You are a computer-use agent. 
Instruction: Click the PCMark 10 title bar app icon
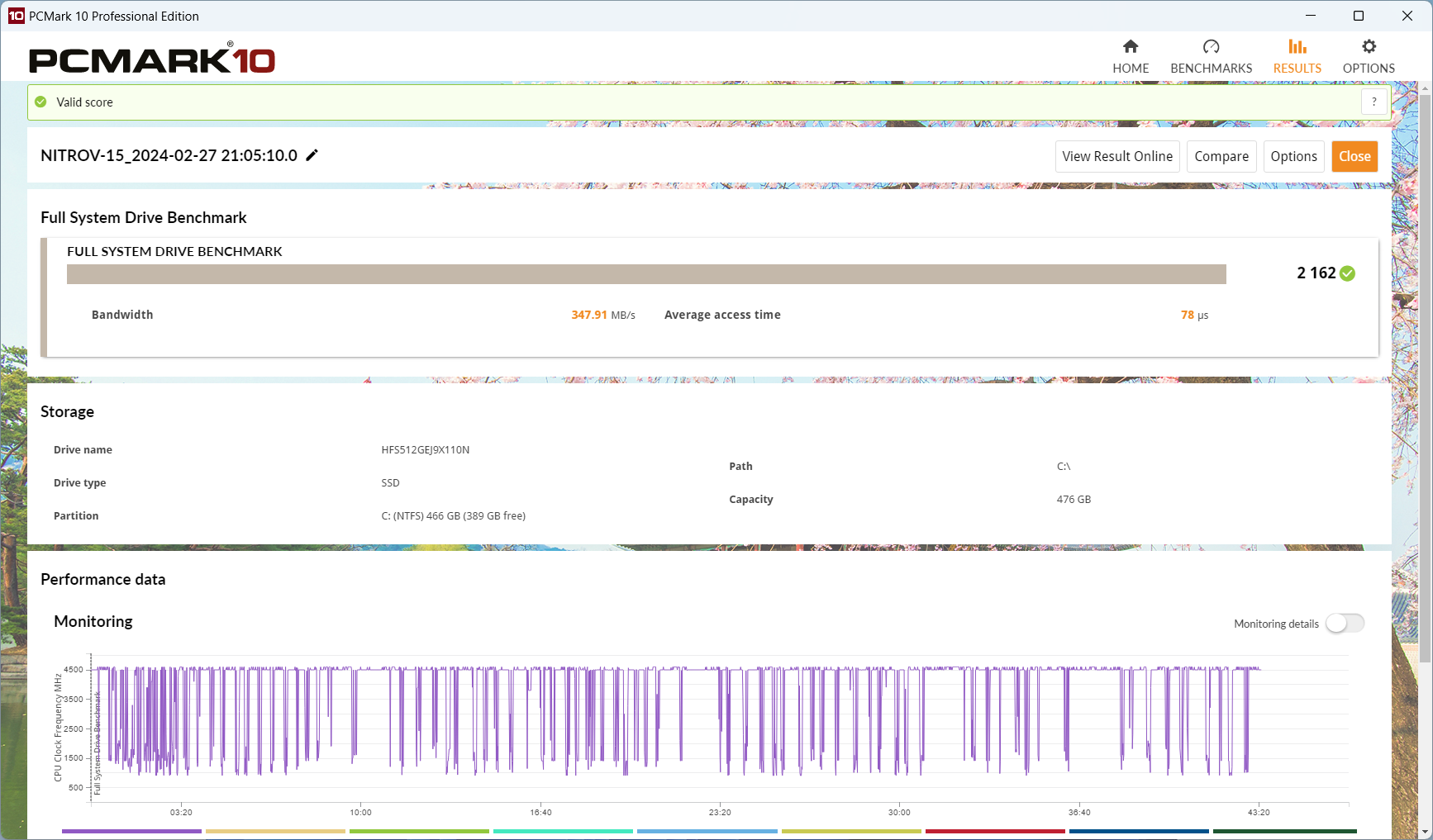(x=17, y=16)
